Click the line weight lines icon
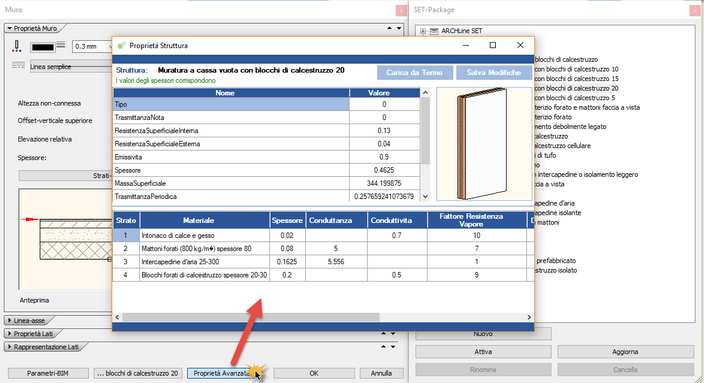Viewport: 704px width, 383px height. [61, 46]
